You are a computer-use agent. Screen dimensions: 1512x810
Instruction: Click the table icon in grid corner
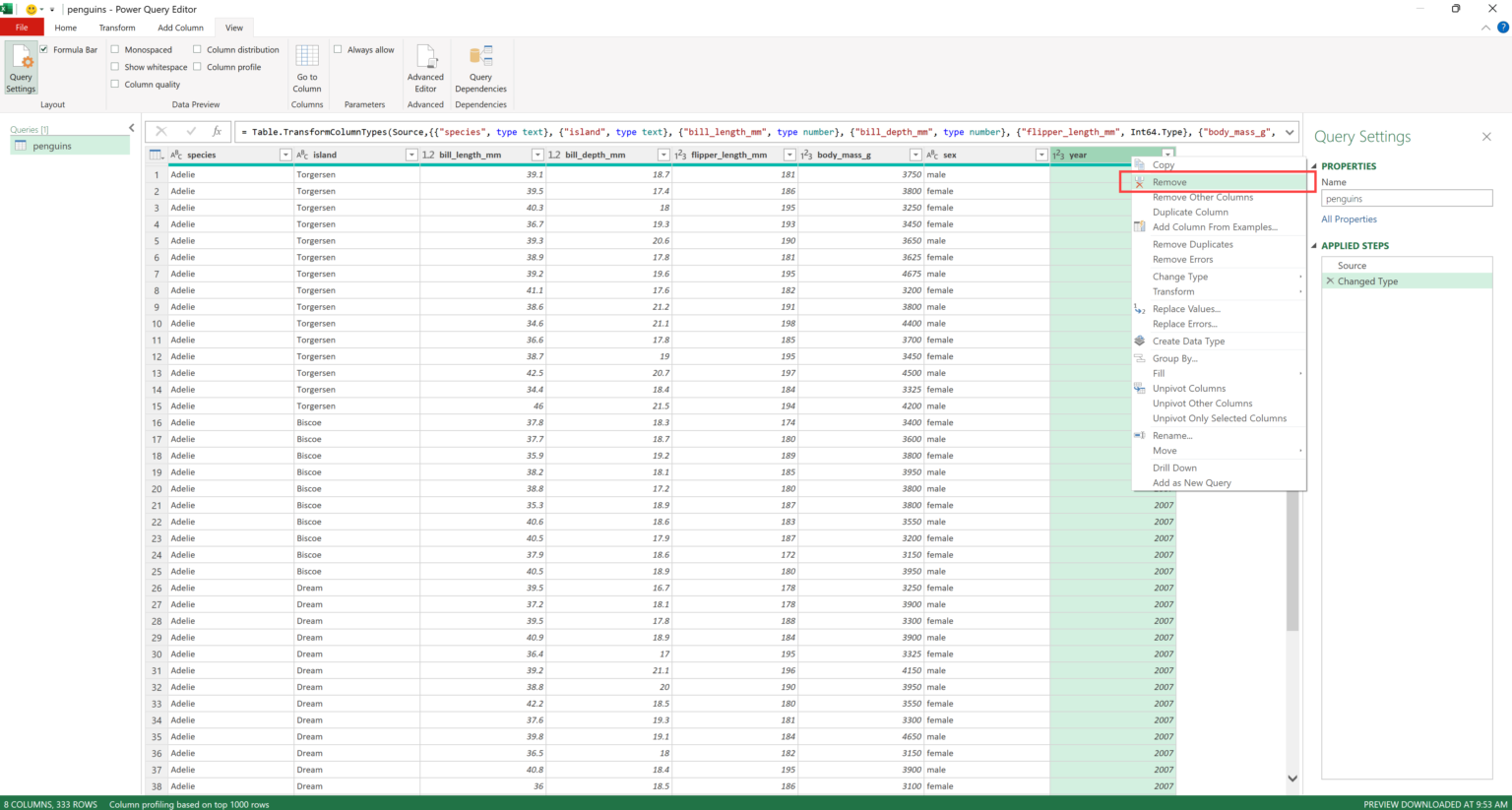click(156, 155)
